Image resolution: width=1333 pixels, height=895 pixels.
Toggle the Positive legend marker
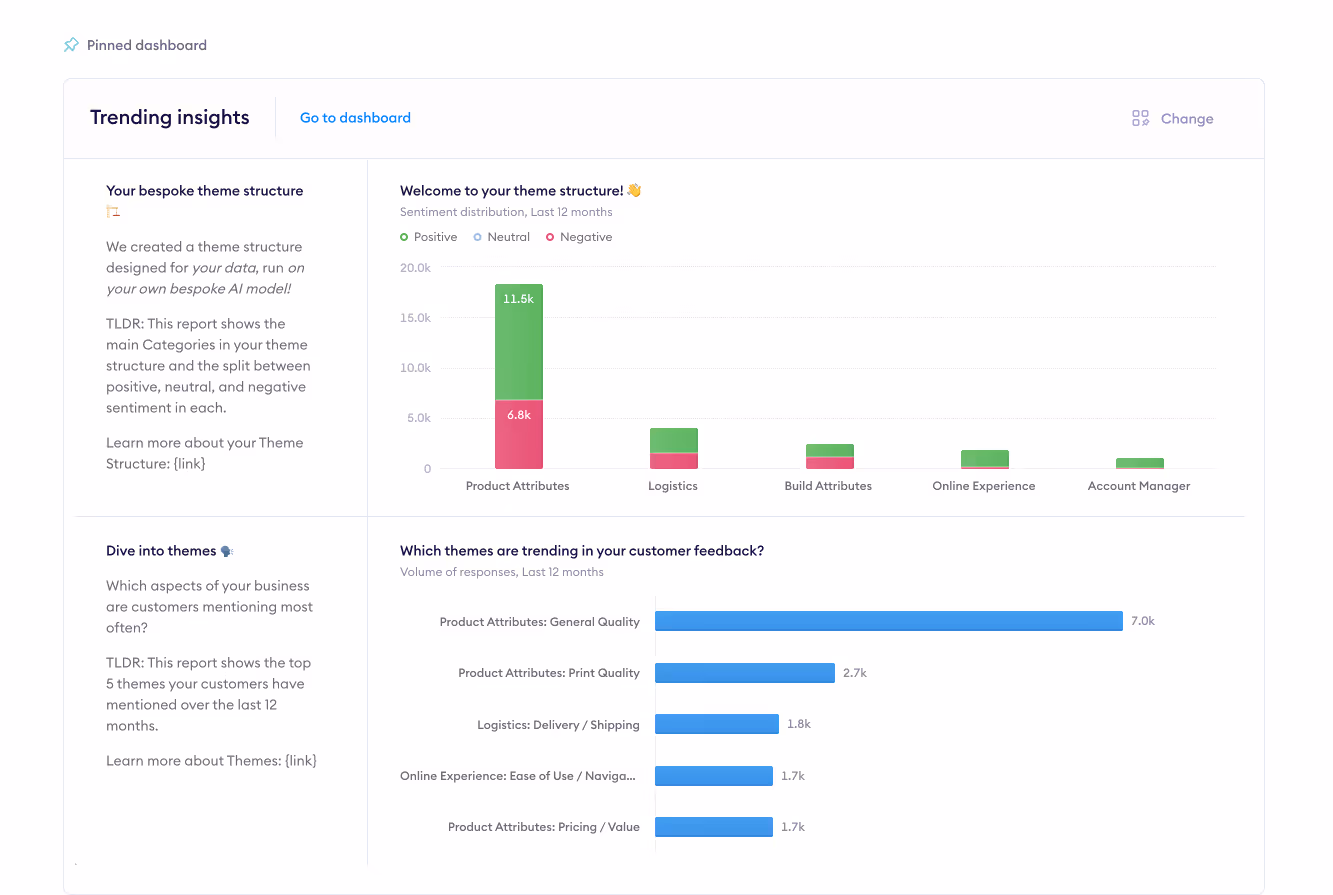[404, 237]
